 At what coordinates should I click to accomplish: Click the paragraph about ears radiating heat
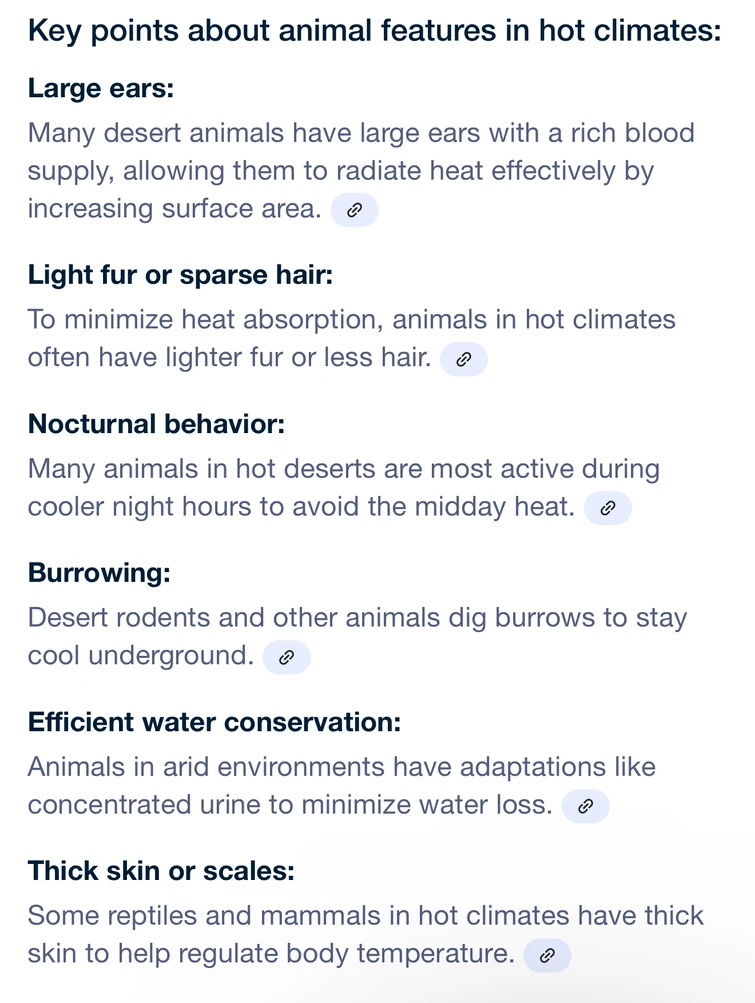pyautogui.click(x=340, y=171)
